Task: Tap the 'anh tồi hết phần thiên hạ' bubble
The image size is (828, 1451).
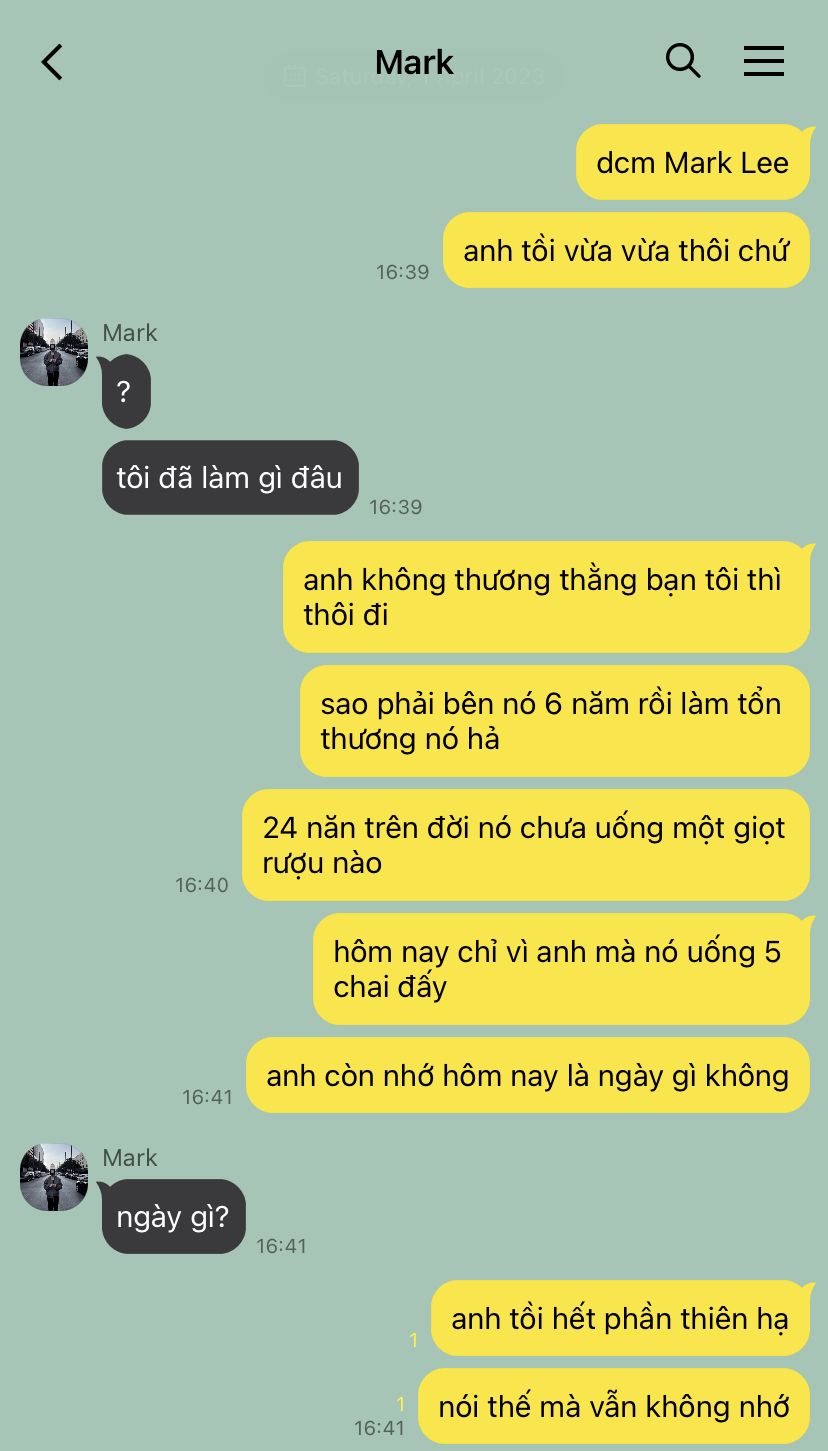Action: (620, 1318)
